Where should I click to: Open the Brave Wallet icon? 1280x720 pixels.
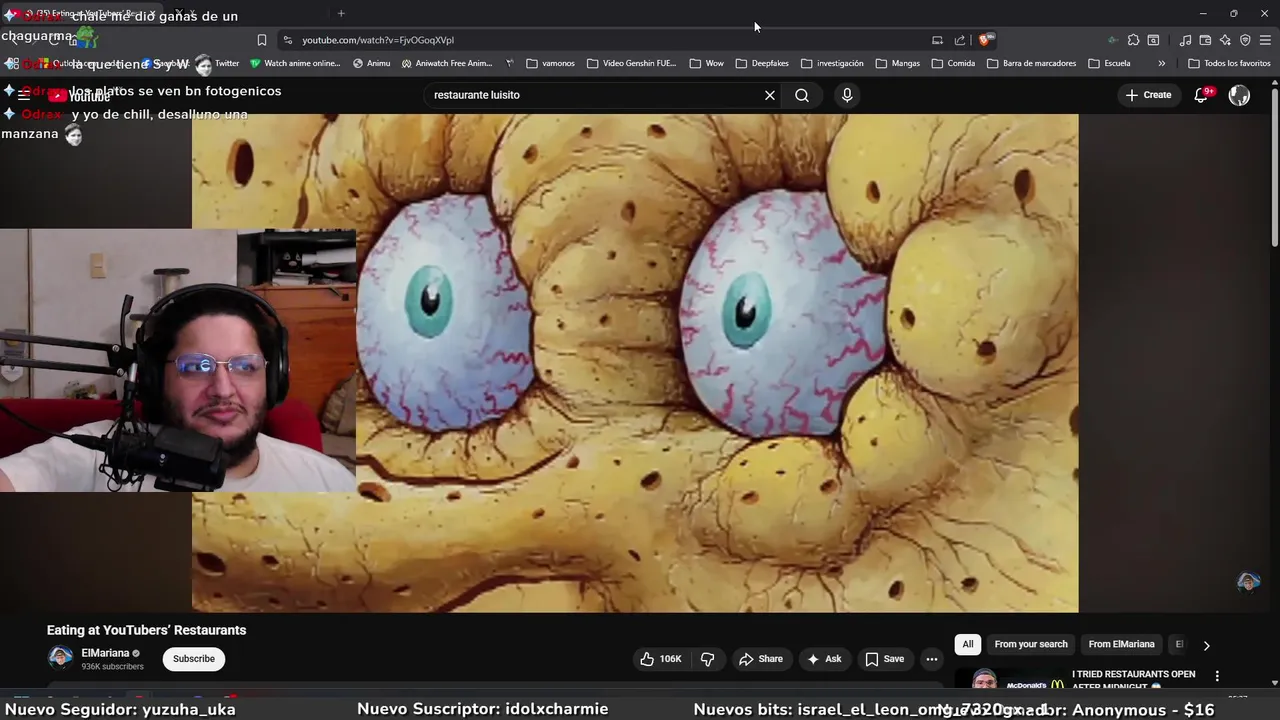[x=1205, y=40]
